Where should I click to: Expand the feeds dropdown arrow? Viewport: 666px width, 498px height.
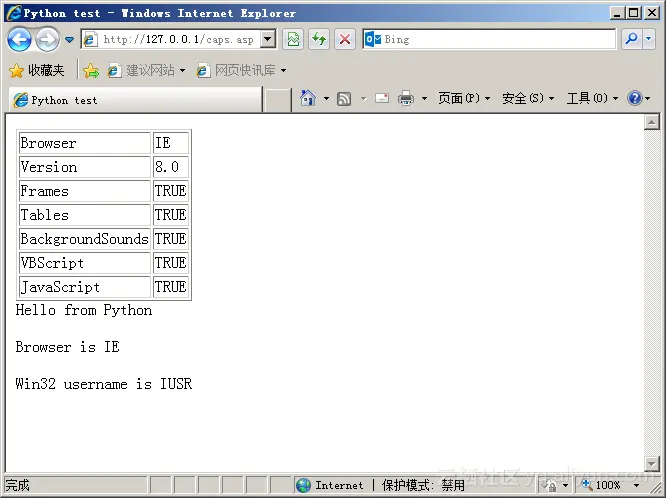coord(364,99)
